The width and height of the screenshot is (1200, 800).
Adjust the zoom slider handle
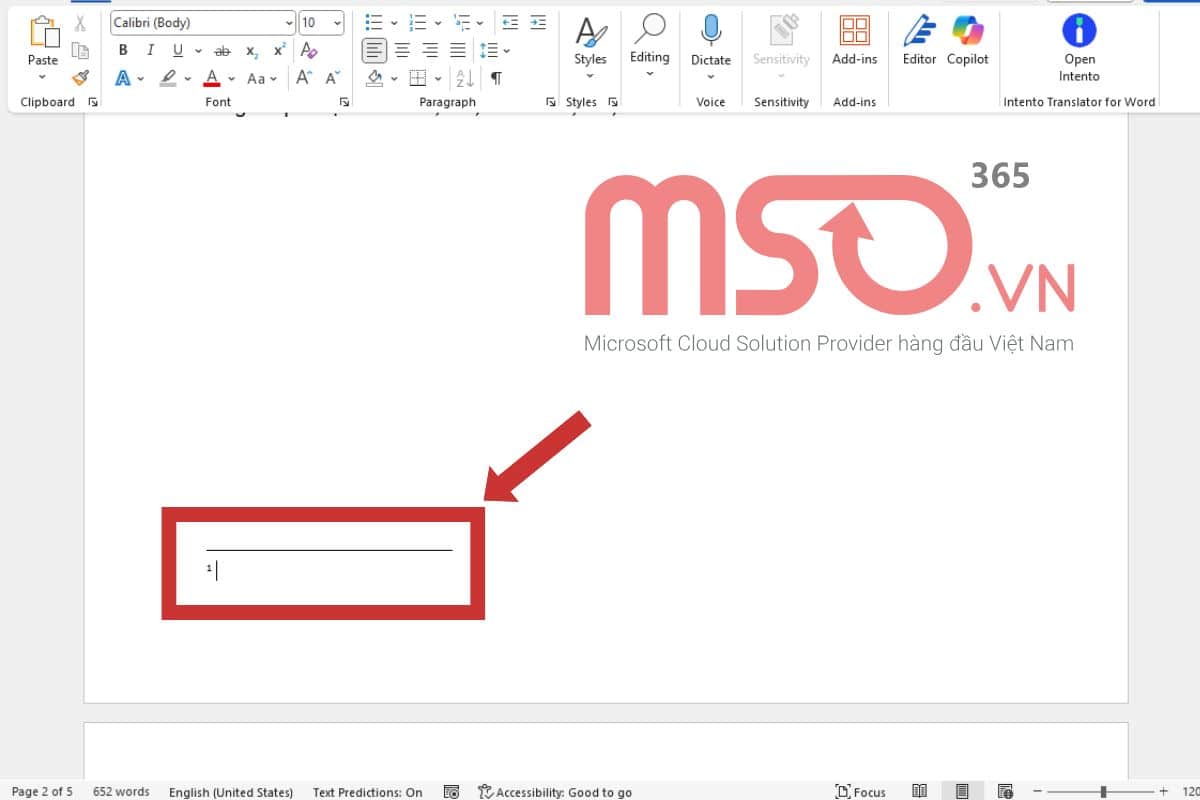tap(1104, 792)
